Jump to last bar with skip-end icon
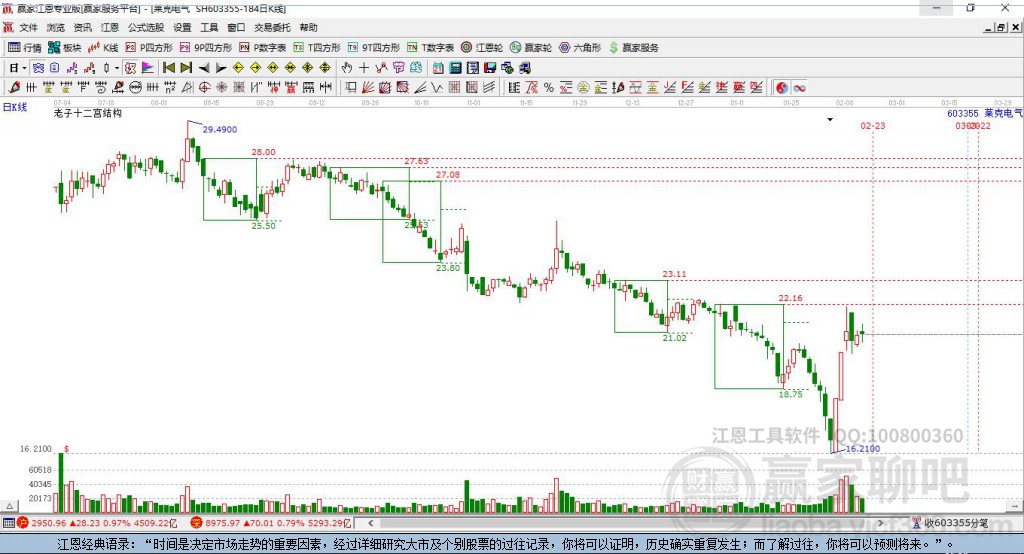 tap(186, 68)
